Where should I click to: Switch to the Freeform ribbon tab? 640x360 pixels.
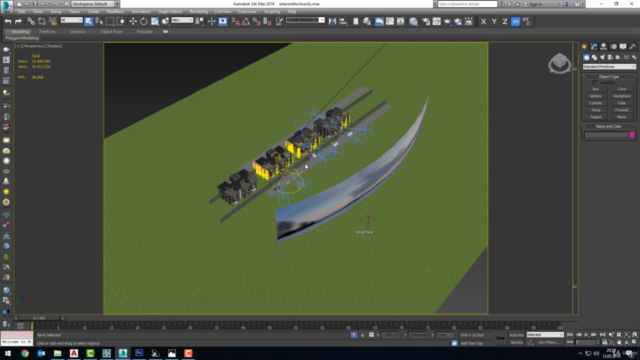(x=47, y=31)
